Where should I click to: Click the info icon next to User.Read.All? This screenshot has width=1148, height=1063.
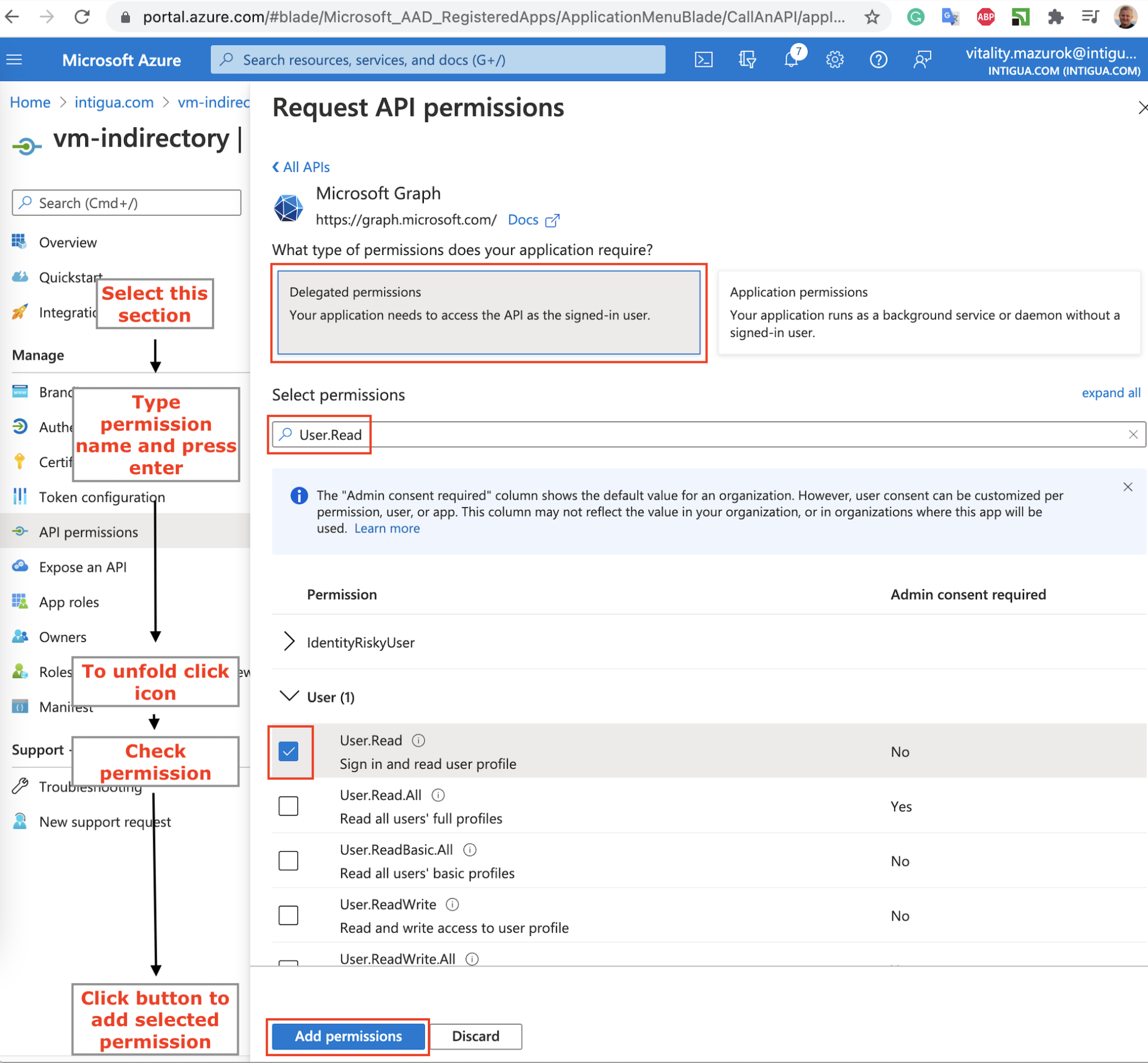[438, 795]
